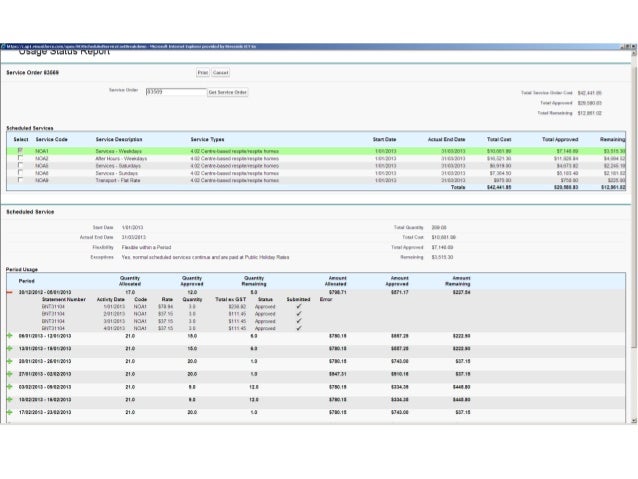
Task: Expand the 20/01/2013 - 26/01/2013 period row
Action: coord(9,361)
